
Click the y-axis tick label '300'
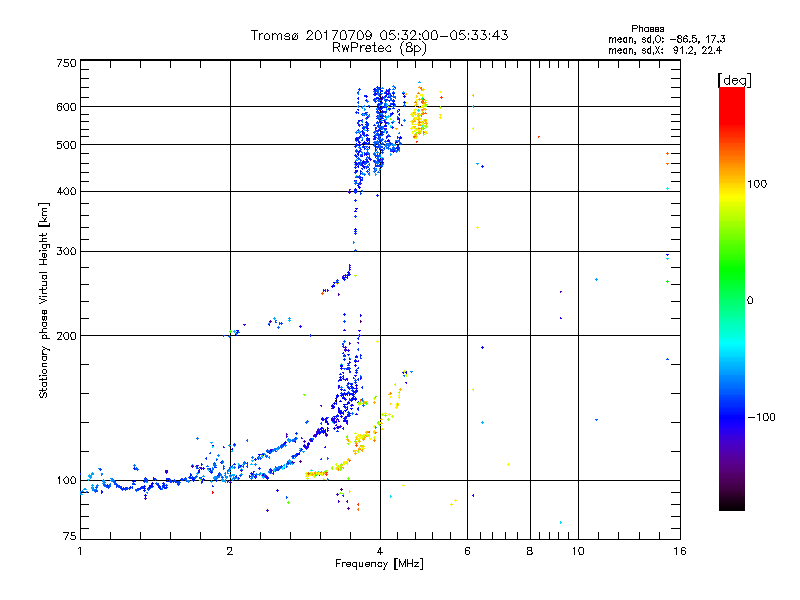click(x=66, y=251)
